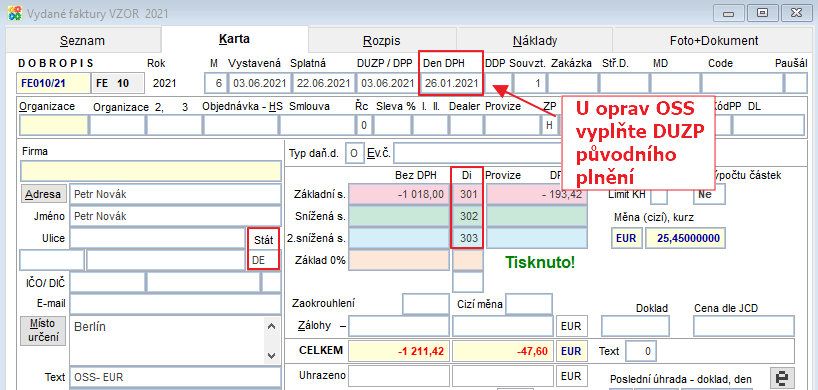This screenshot has height=390, width=818.
Task: Switch to the Seznam tab
Action: [x=82, y=41]
